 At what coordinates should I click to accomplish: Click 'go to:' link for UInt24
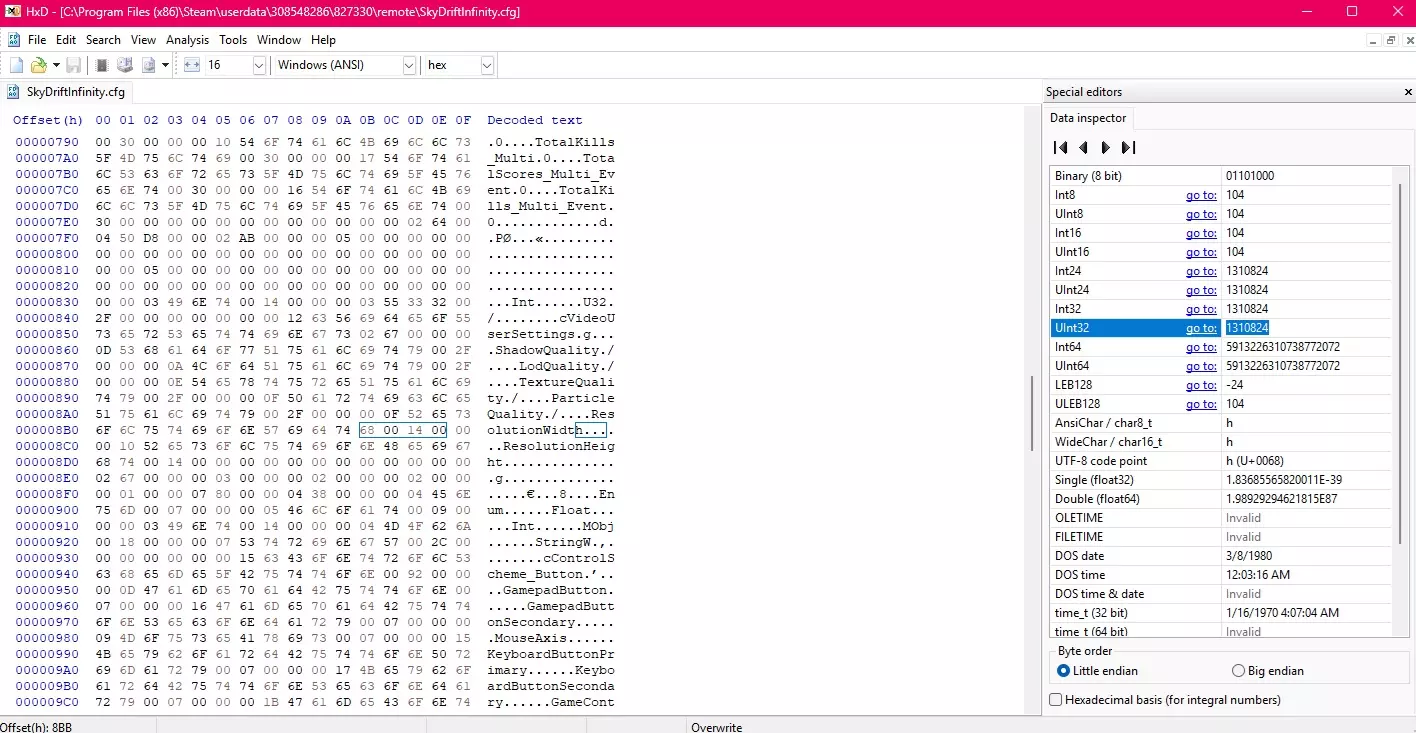coord(1201,290)
